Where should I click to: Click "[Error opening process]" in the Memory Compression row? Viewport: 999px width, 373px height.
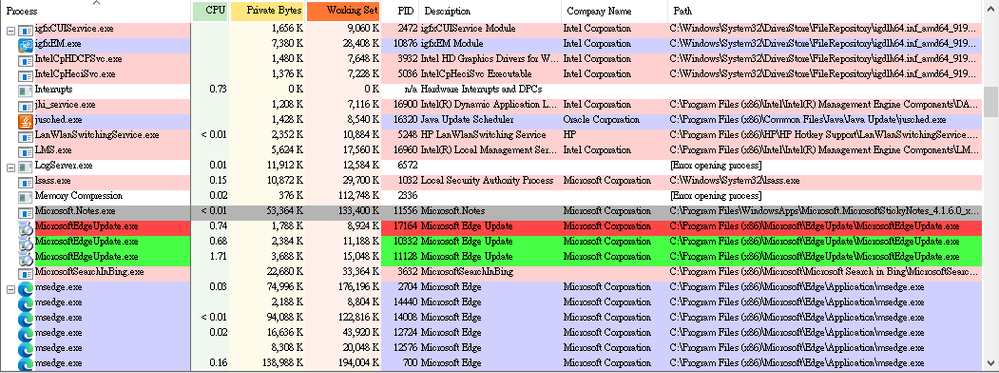[715, 196]
